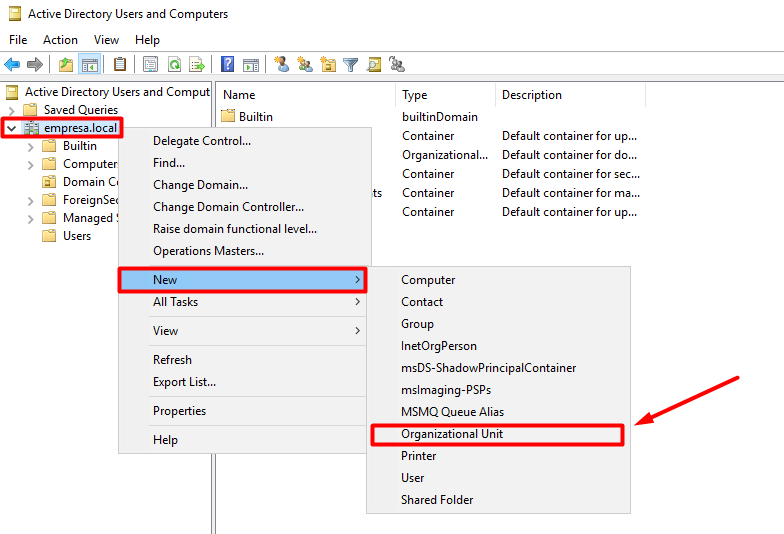Open Properties from the context menu
The width and height of the screenshot is (784, 534).
point(243,411)
